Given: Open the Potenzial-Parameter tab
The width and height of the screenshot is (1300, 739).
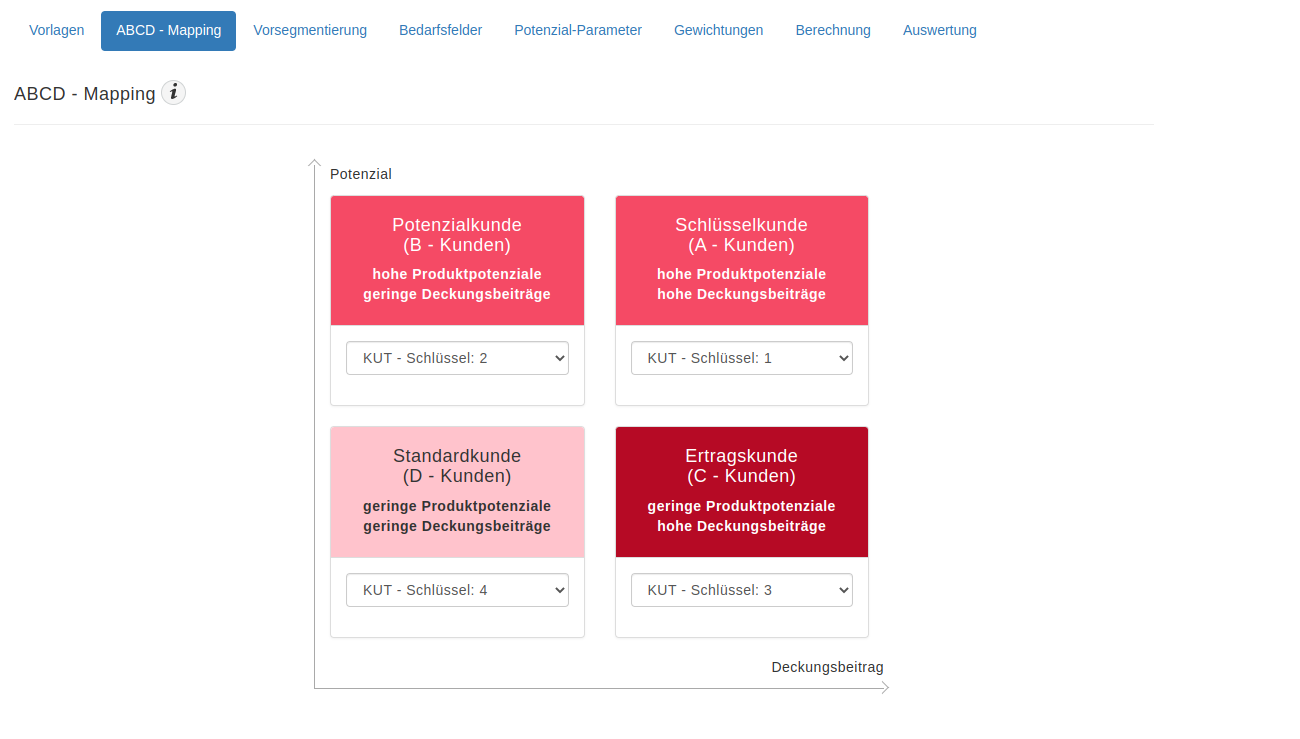Looking at the screenshot, I should (578, 30).
